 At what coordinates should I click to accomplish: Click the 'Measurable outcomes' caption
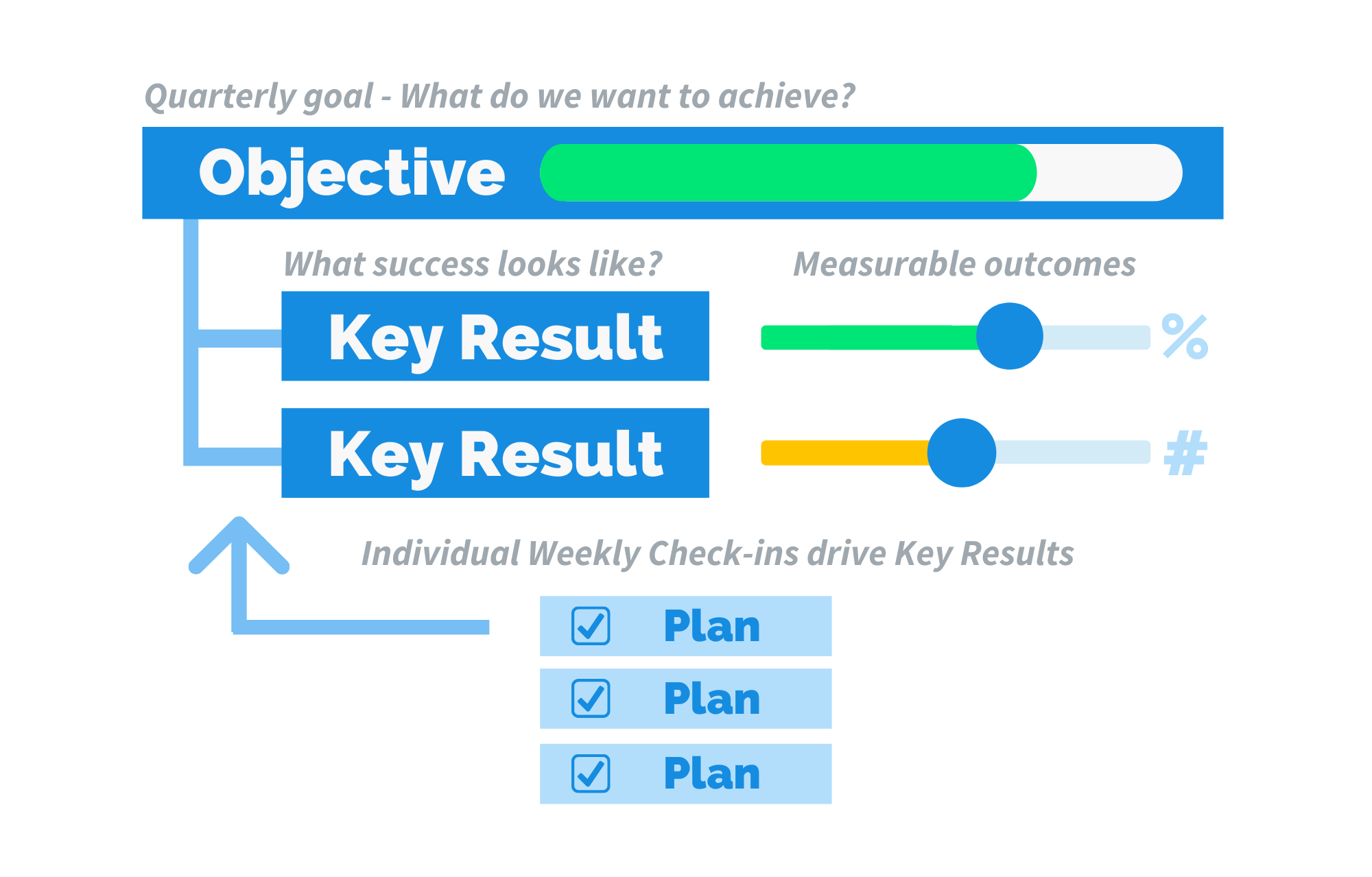pos(965,264)
